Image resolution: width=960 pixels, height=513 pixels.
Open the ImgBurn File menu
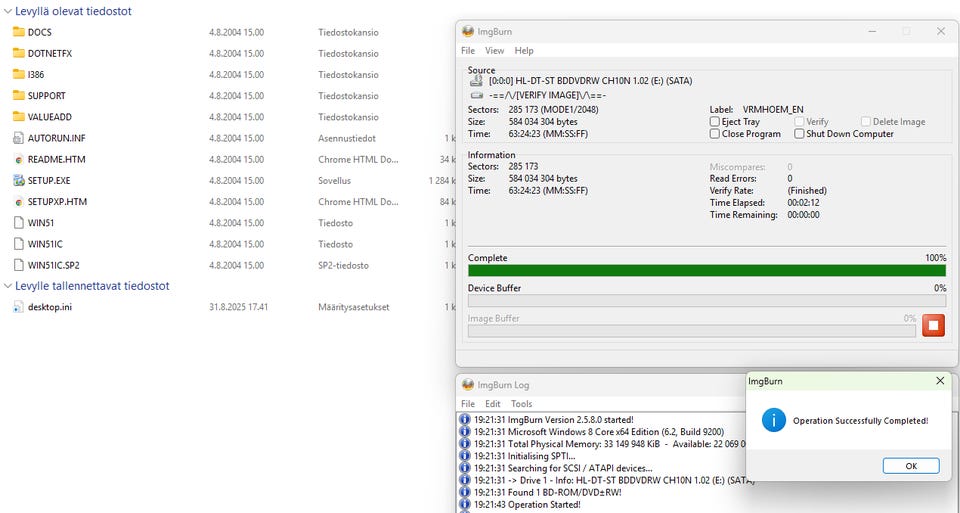[468, 50]
